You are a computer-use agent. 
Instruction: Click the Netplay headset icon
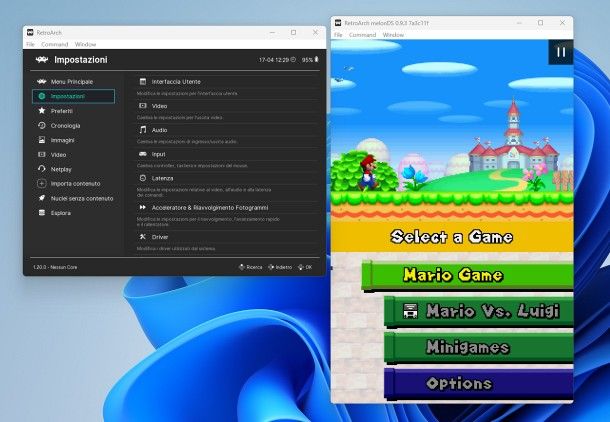pyautogui.click(x=42, y=169)
